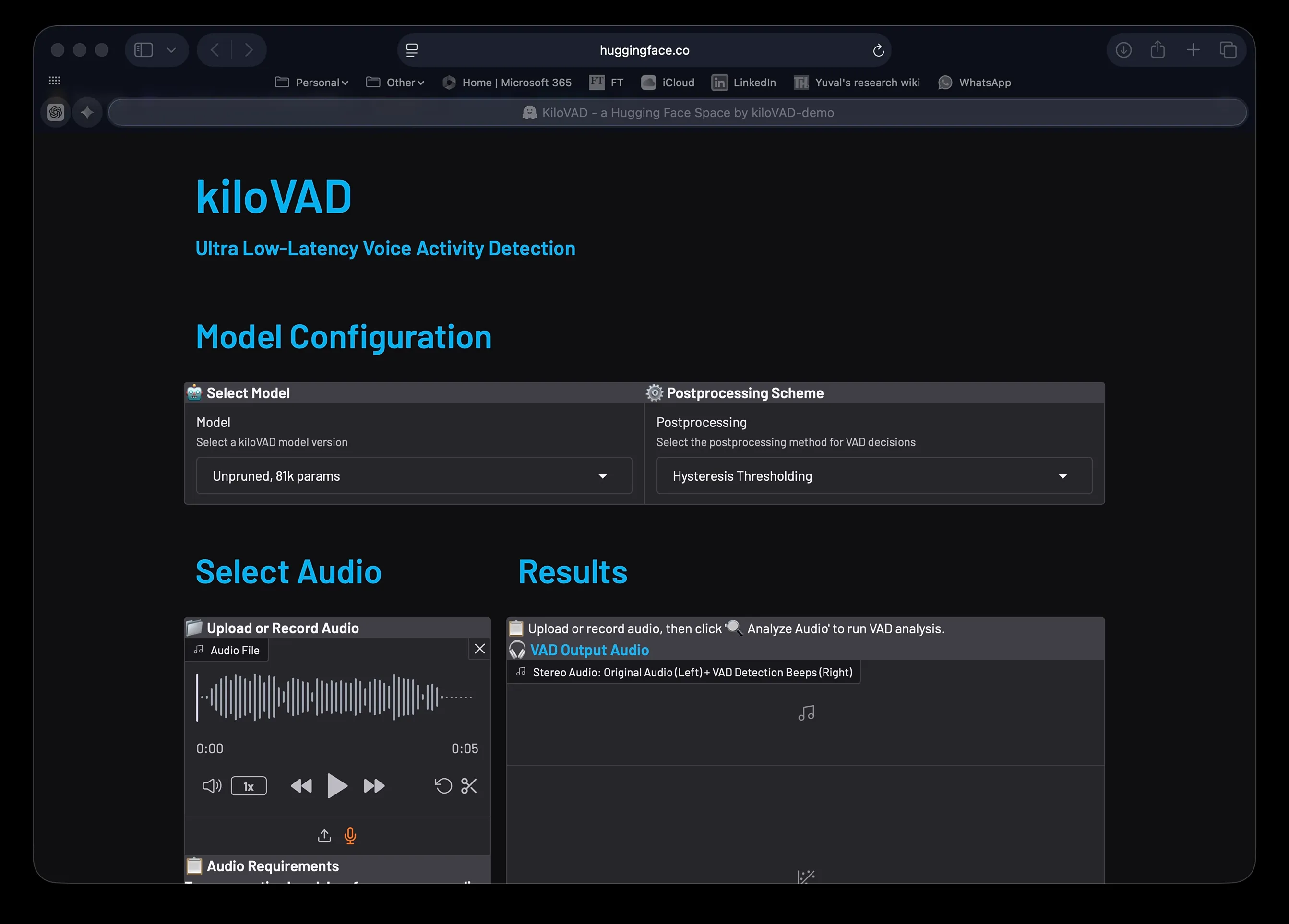Open the Share menu
The width and height of the screenshot is (1289, 924).
1158,49
